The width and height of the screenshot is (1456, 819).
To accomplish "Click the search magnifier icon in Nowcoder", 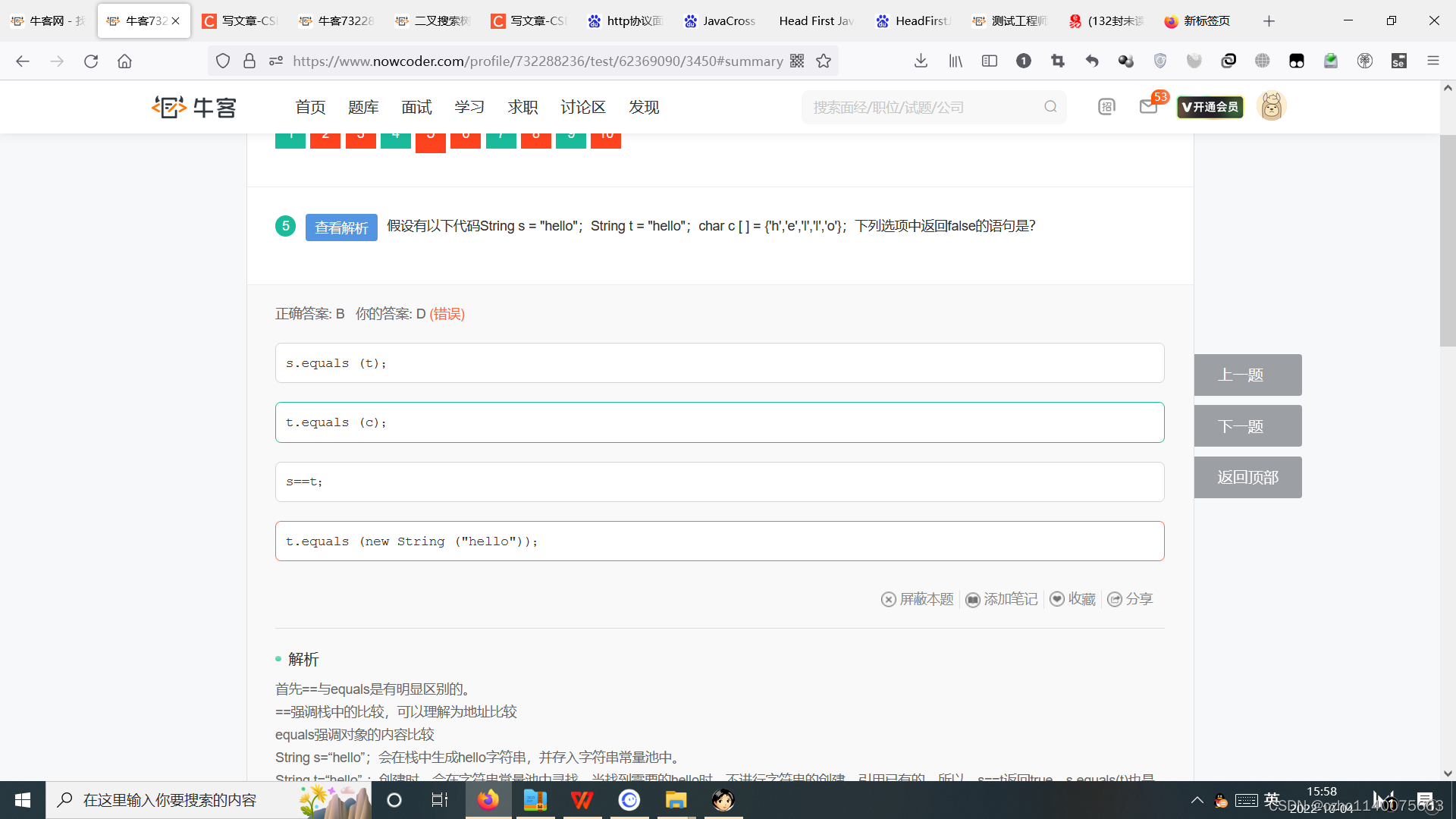I will coord(1050,107).
